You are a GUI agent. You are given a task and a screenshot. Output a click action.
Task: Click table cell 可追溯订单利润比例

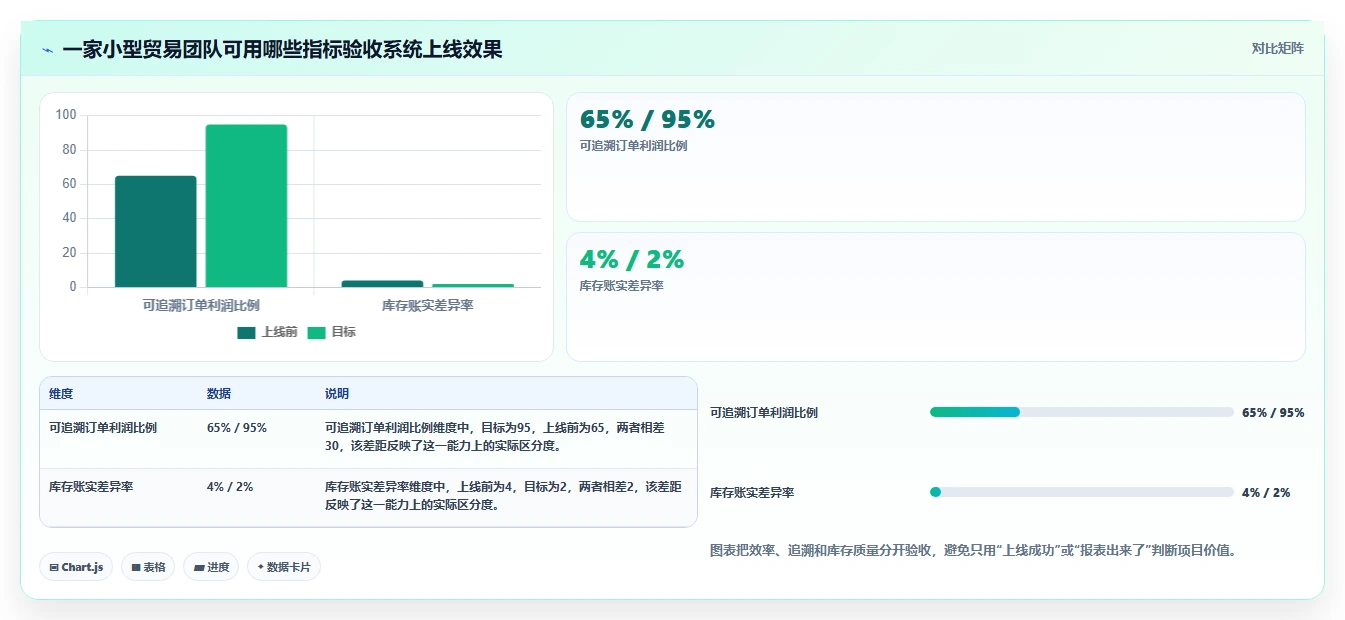[102, 427]
